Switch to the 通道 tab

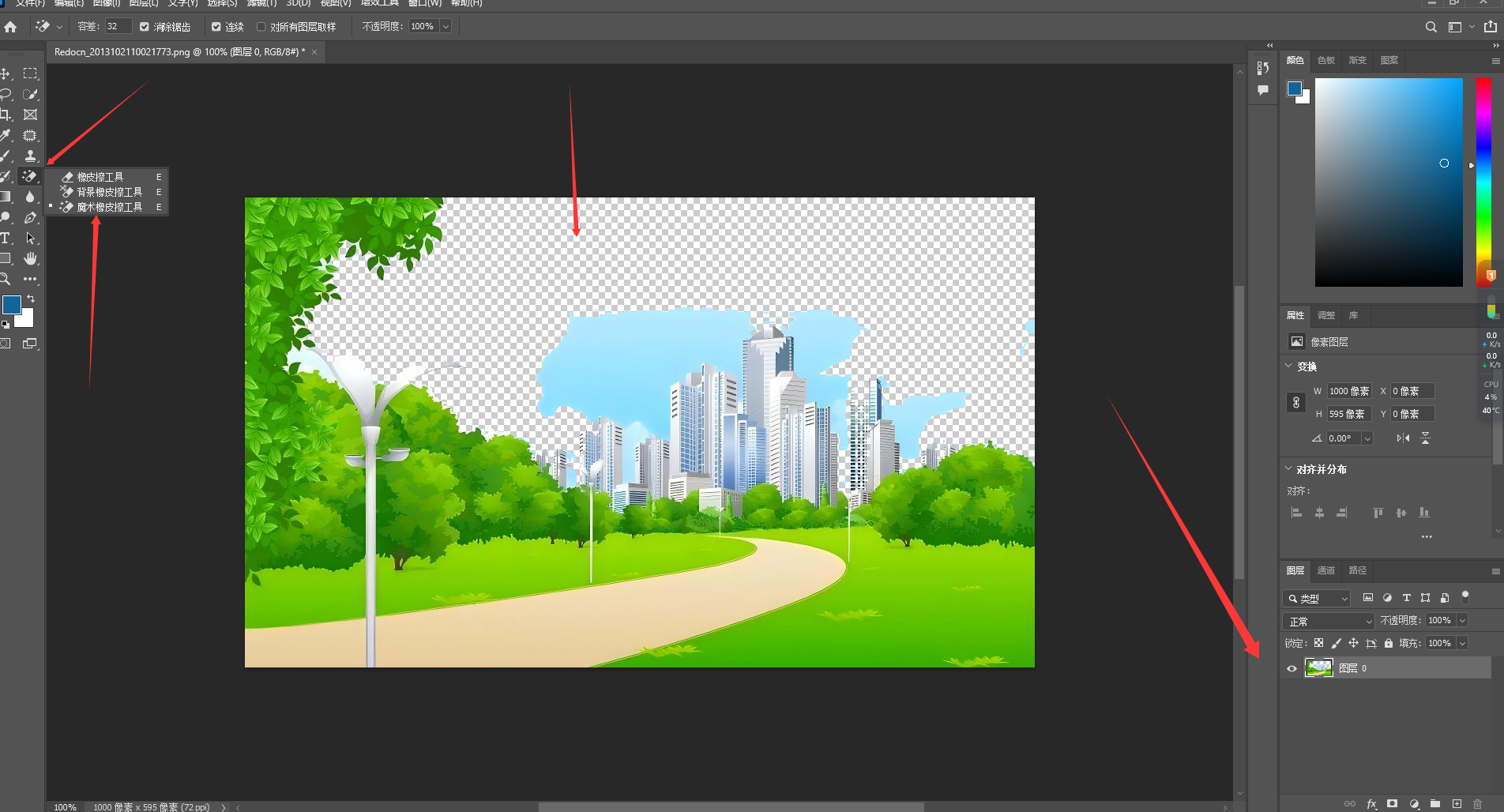(1326, 570)
